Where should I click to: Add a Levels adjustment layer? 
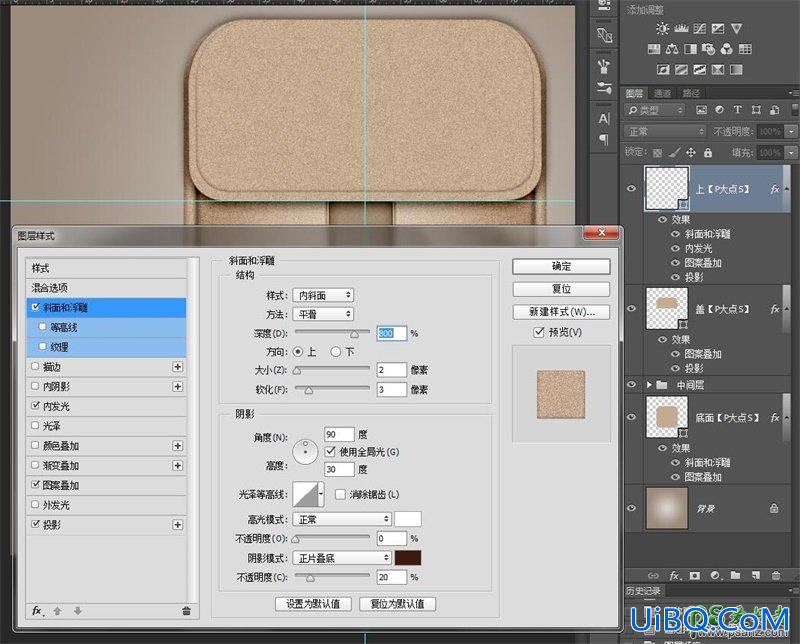[681, 29]
